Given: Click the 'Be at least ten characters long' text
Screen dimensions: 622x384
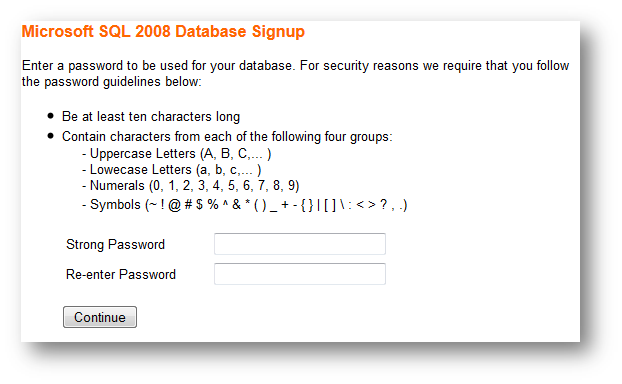Looking at the screenshot, I should [x=151, y=117].
